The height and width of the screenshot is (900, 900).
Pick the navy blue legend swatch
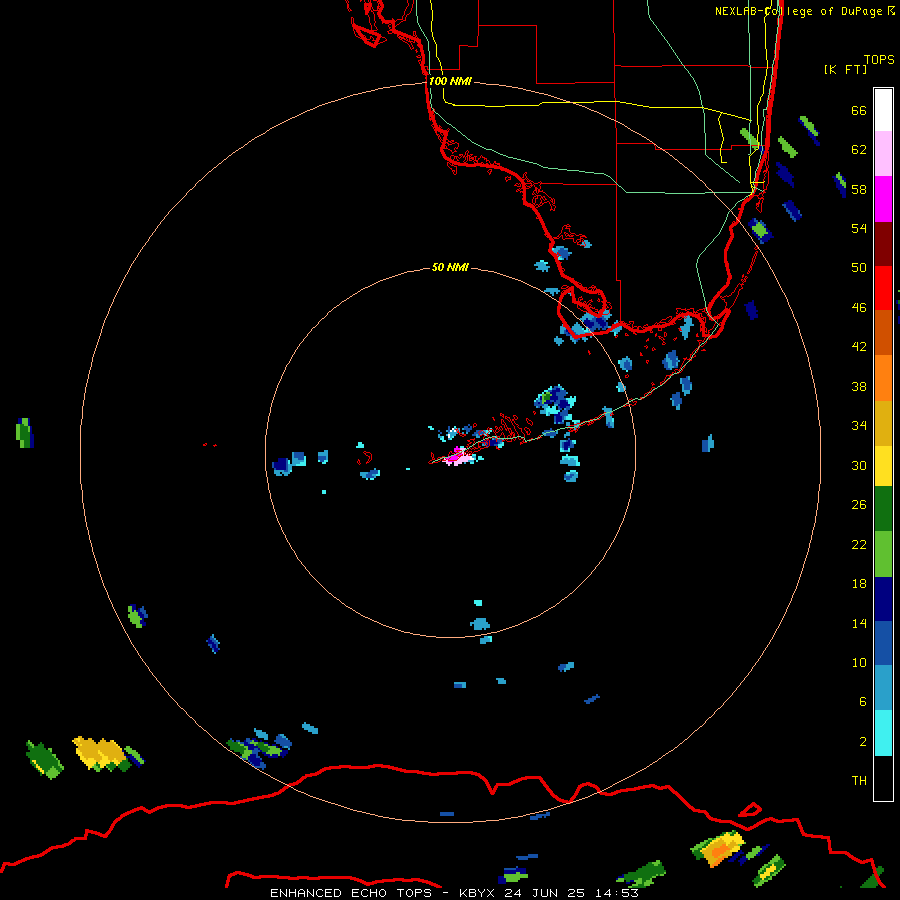tap(883, 599)
